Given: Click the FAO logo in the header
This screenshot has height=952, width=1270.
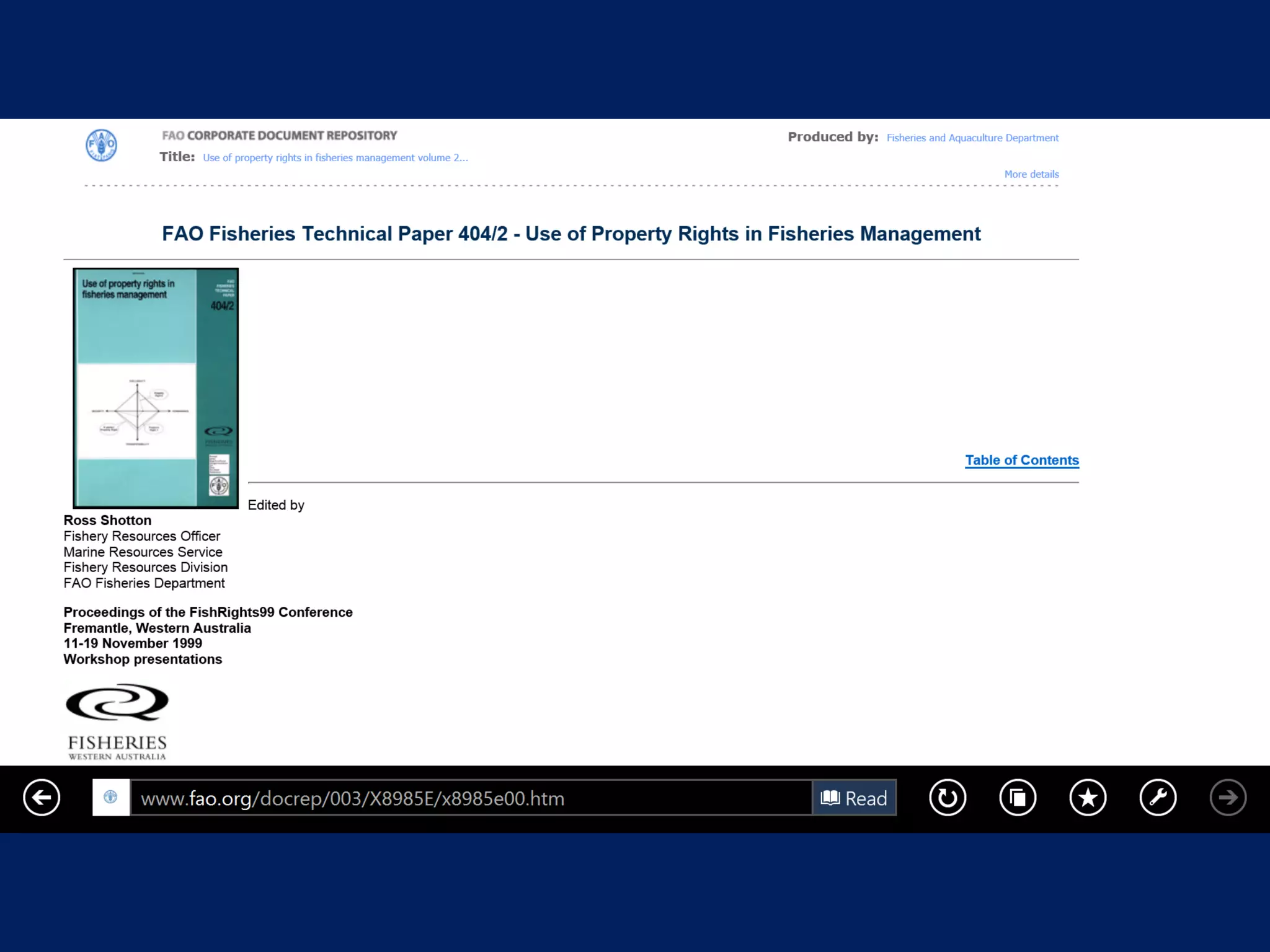Looking at the screenshot, I should click(x=101, y=146).
